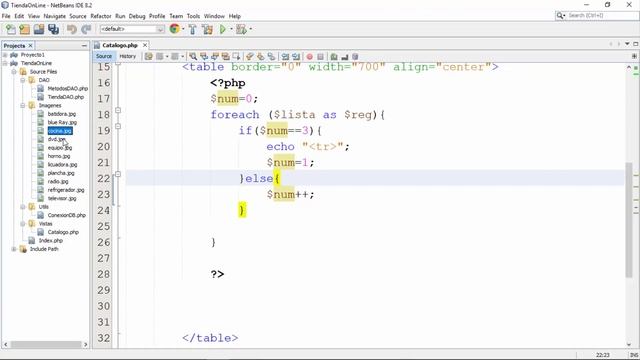The width and height of the screenshot is (640, 360).
Task: Click the Search (Ctrl+I) input field
Action: 602,16
